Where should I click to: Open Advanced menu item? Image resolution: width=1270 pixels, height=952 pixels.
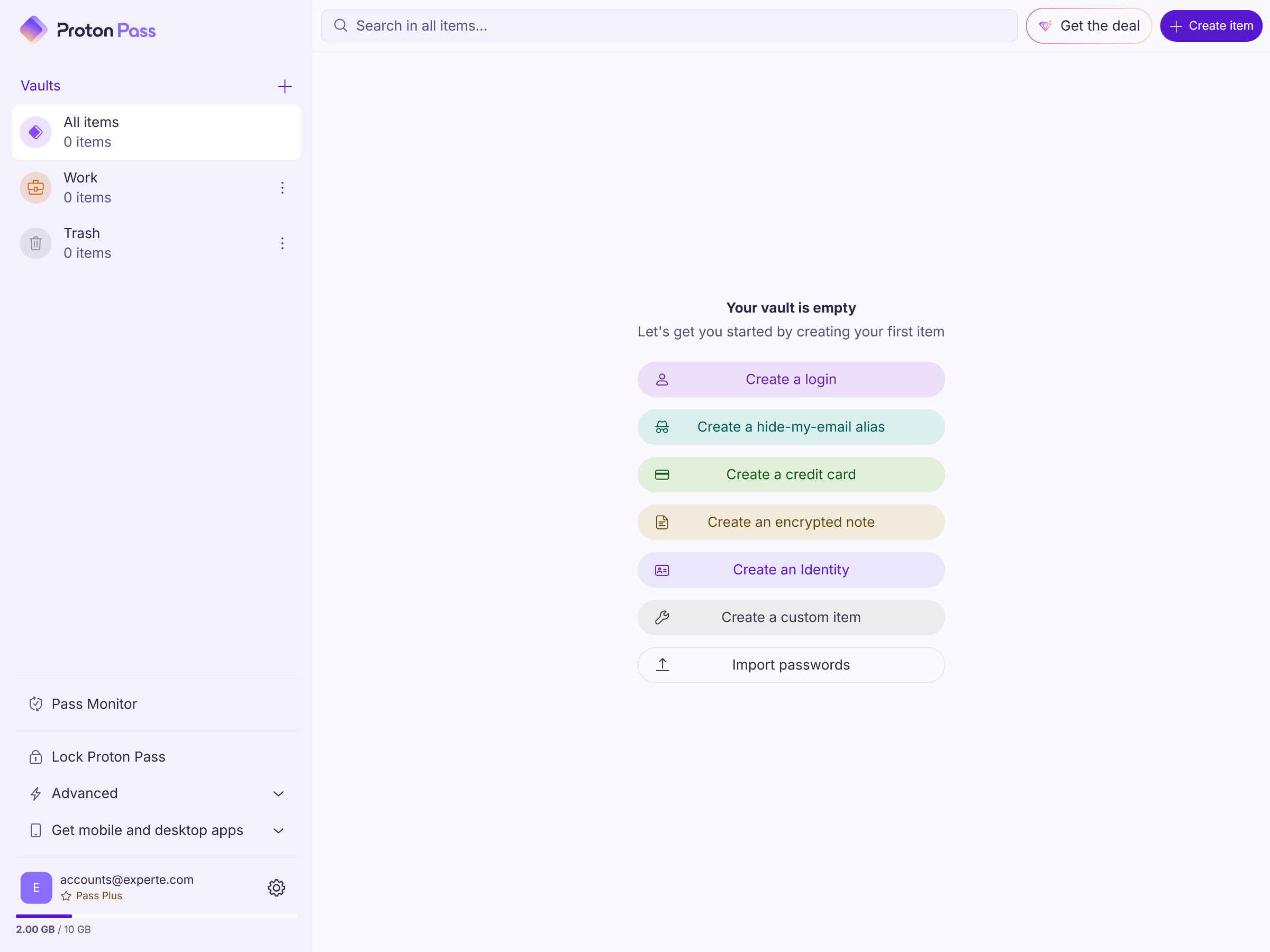[156, 794]
